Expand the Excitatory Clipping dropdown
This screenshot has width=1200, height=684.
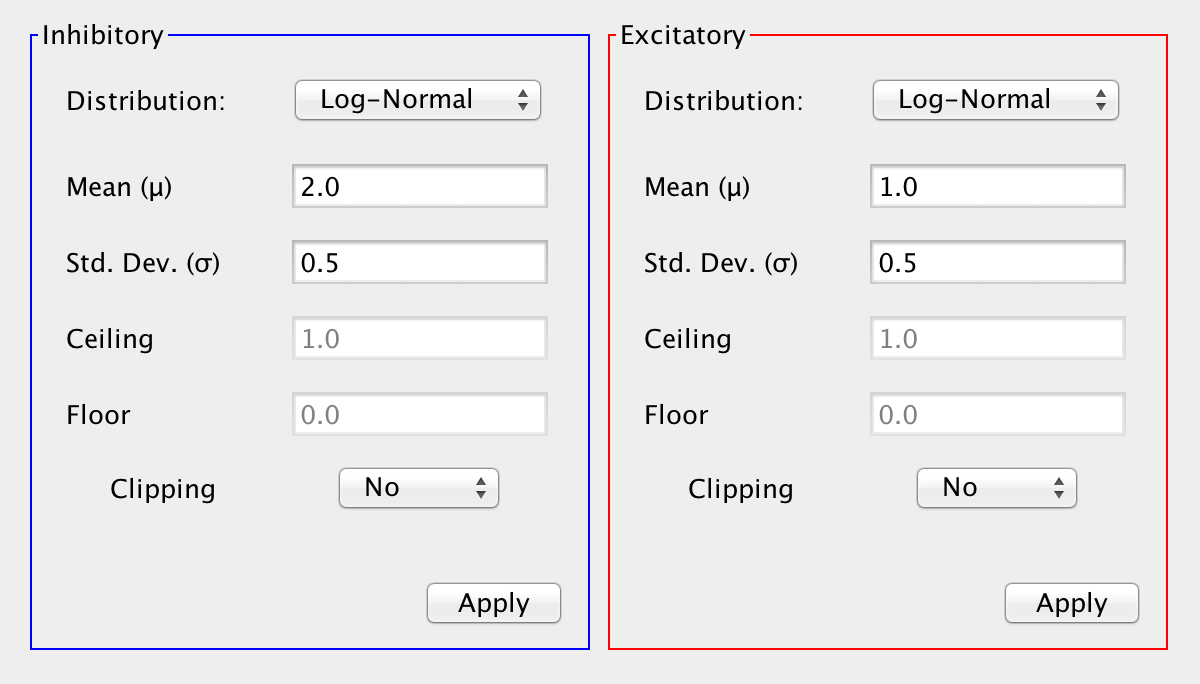point(996,488)
